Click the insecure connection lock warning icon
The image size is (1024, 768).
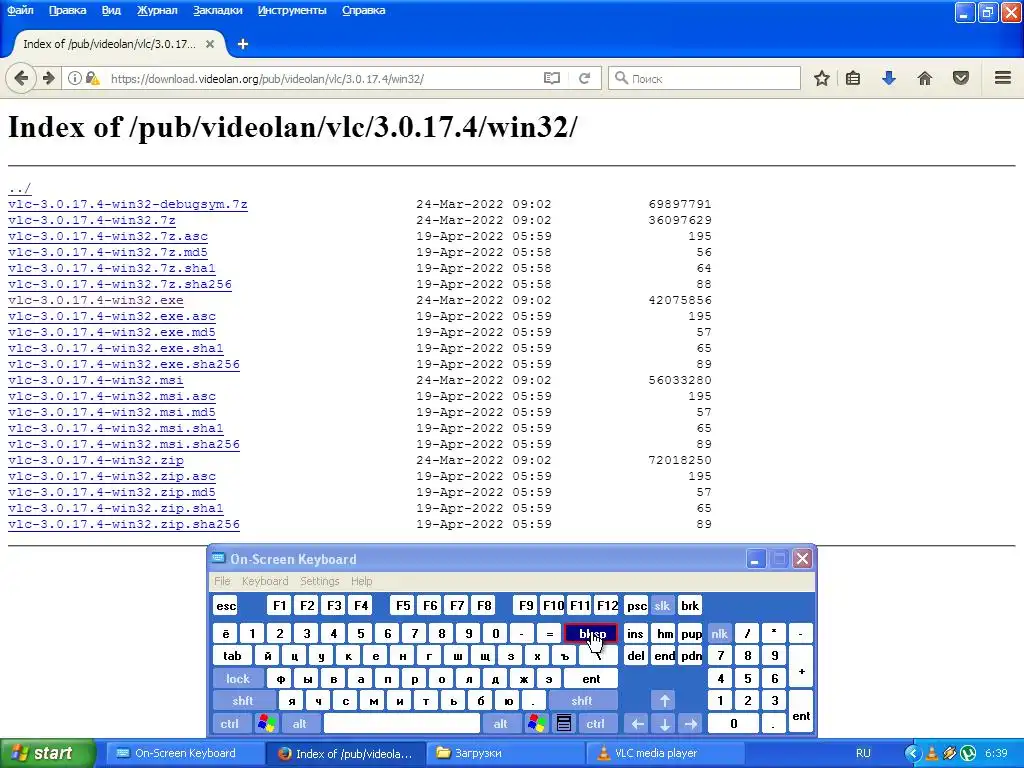point(93,78)
